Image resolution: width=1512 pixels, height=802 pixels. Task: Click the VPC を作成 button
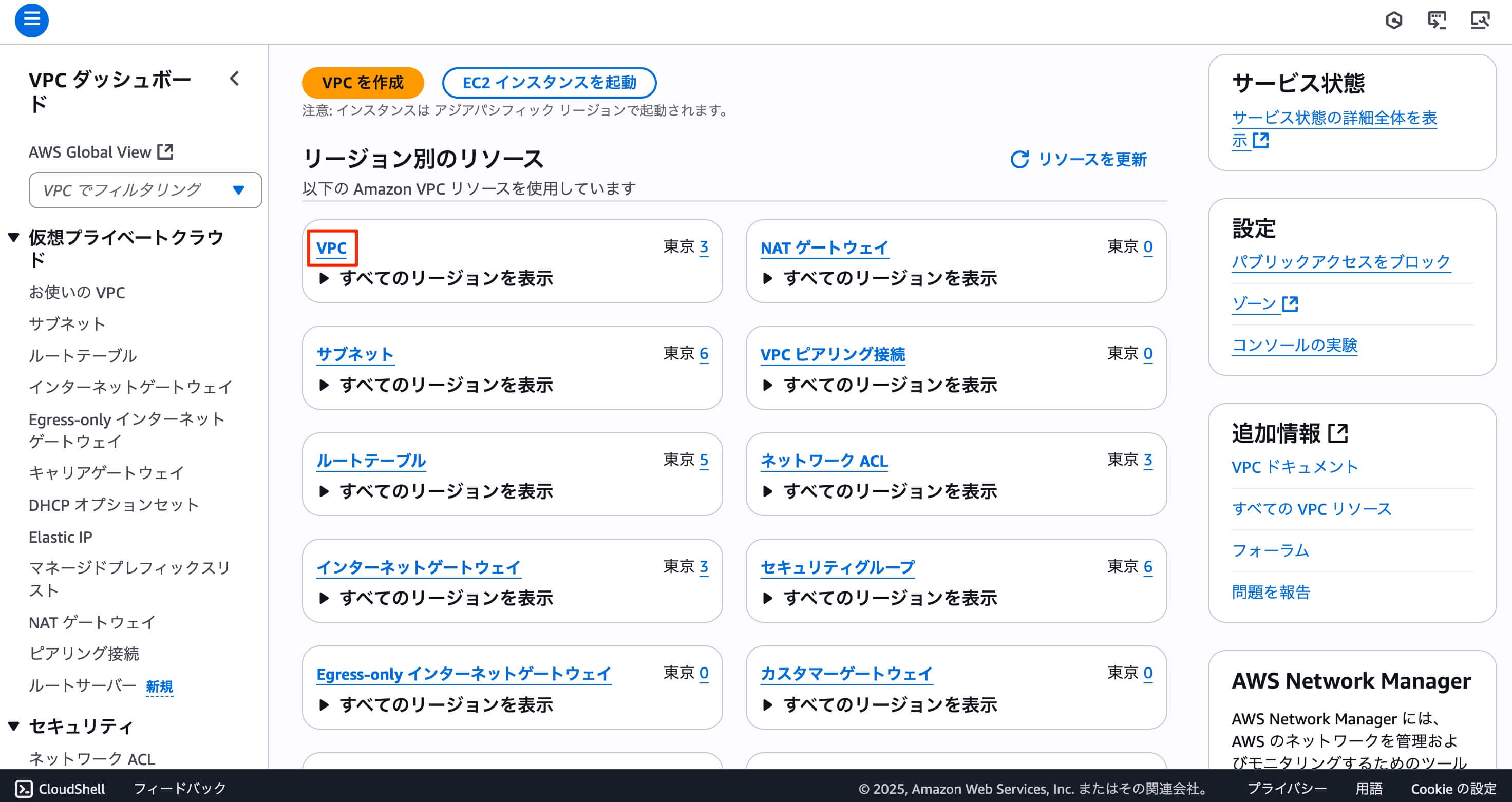[x=362, y=83]
